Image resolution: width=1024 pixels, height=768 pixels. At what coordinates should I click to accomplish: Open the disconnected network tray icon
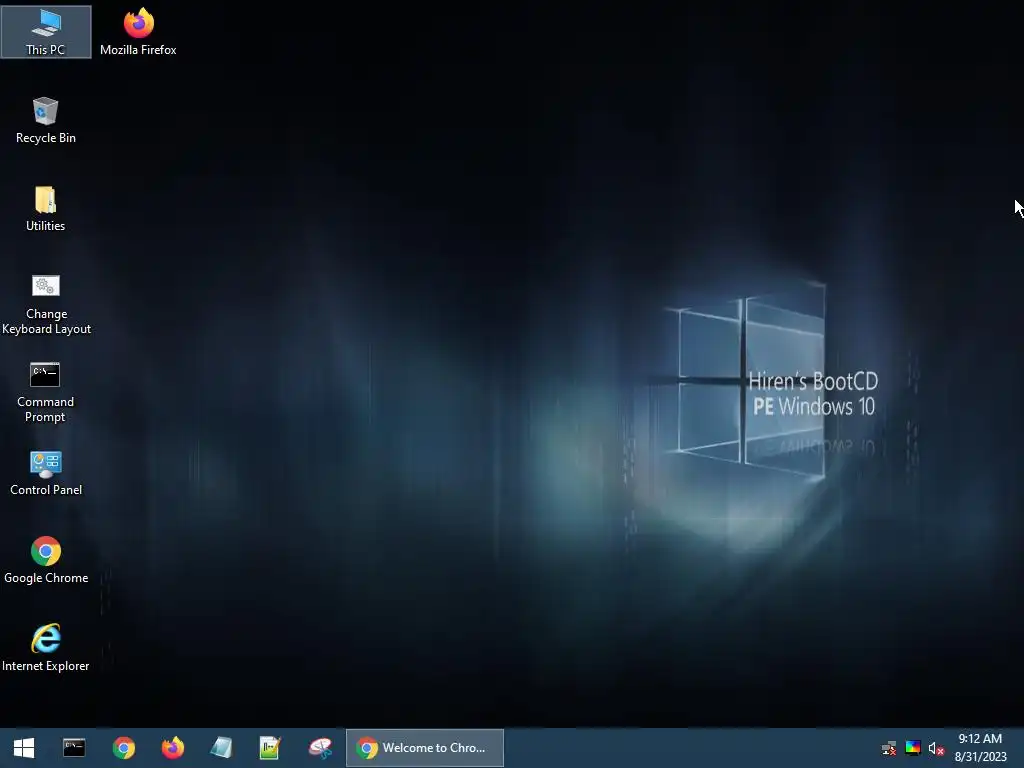coord(889,748)
